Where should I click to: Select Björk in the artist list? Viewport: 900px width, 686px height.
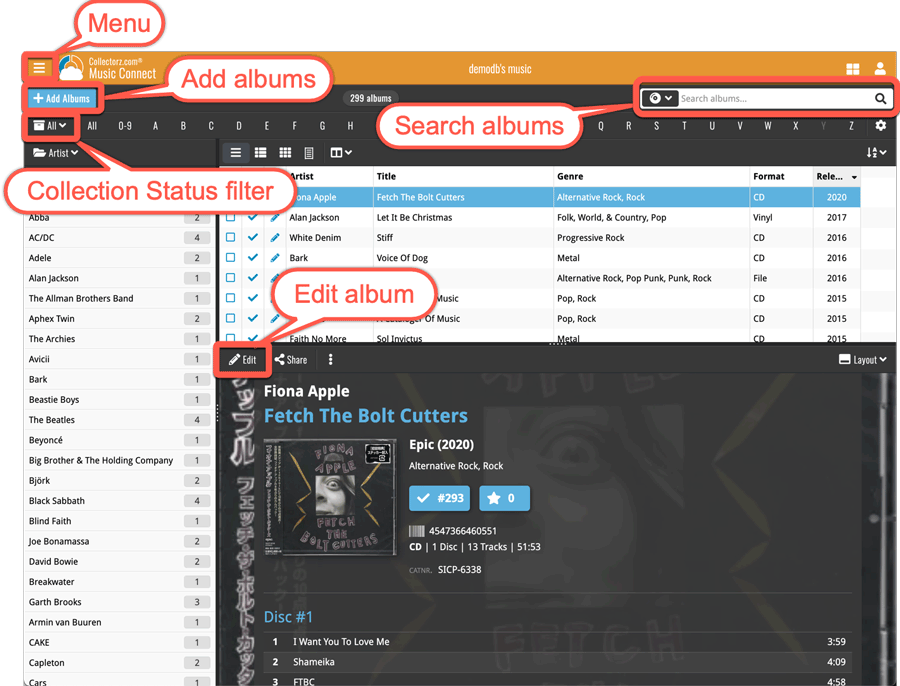[118, 480]
